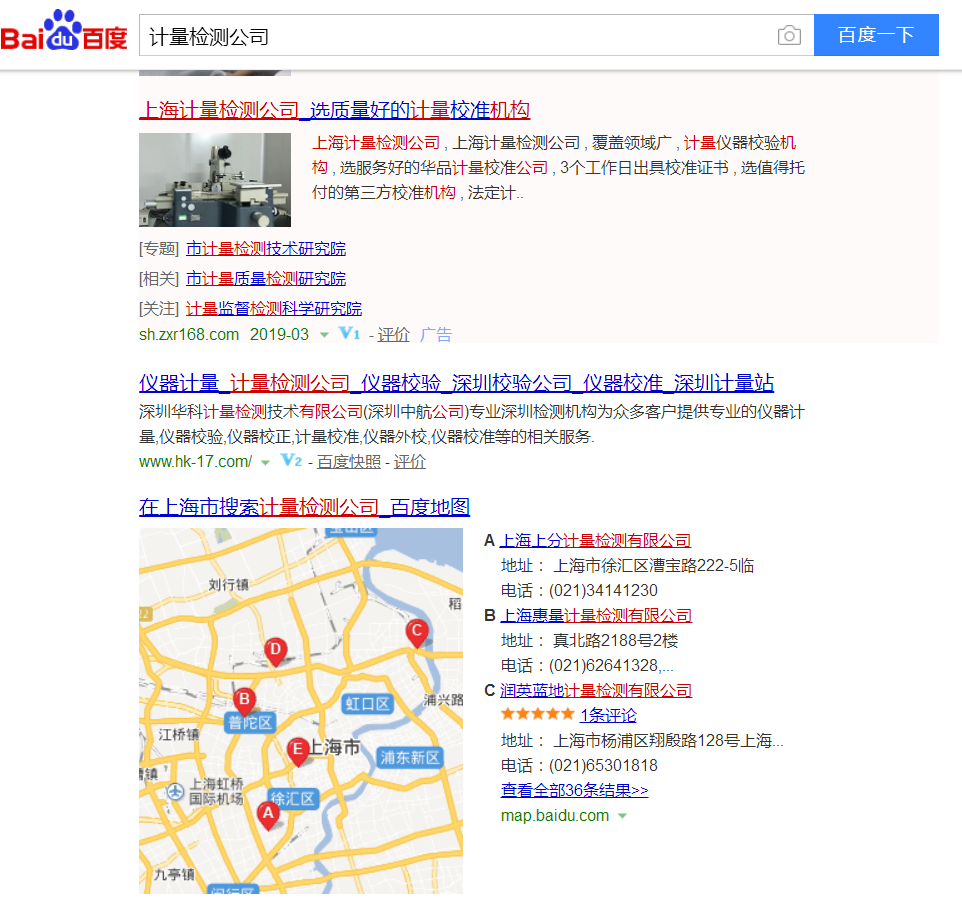962x909 pixels.
Task: Open the 1条评论 review link
Action: 609,715
